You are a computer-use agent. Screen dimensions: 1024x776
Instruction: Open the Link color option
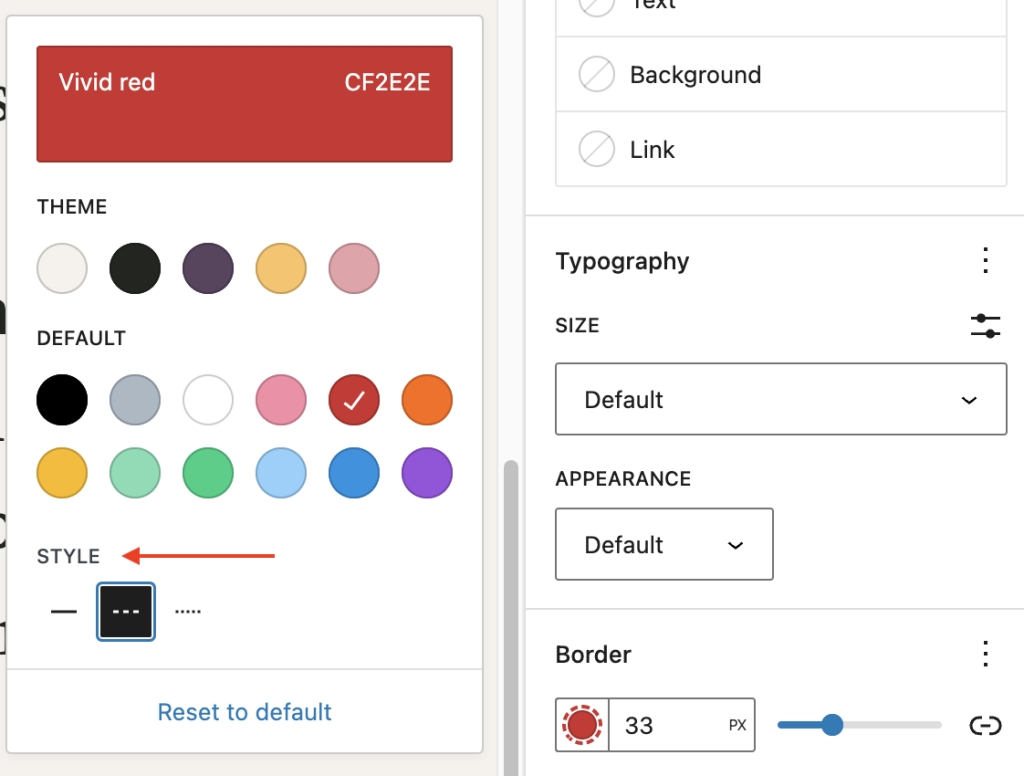tap(780, 150)
